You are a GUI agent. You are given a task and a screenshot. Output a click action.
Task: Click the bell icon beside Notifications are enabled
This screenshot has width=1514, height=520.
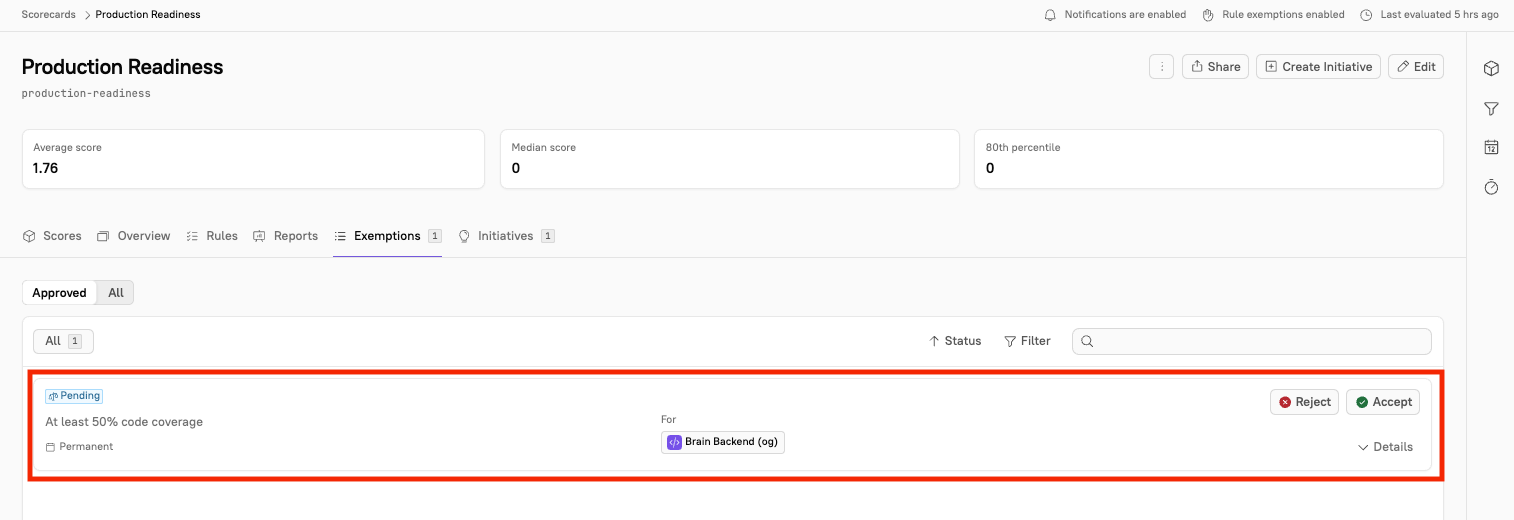click(1050, 15)
